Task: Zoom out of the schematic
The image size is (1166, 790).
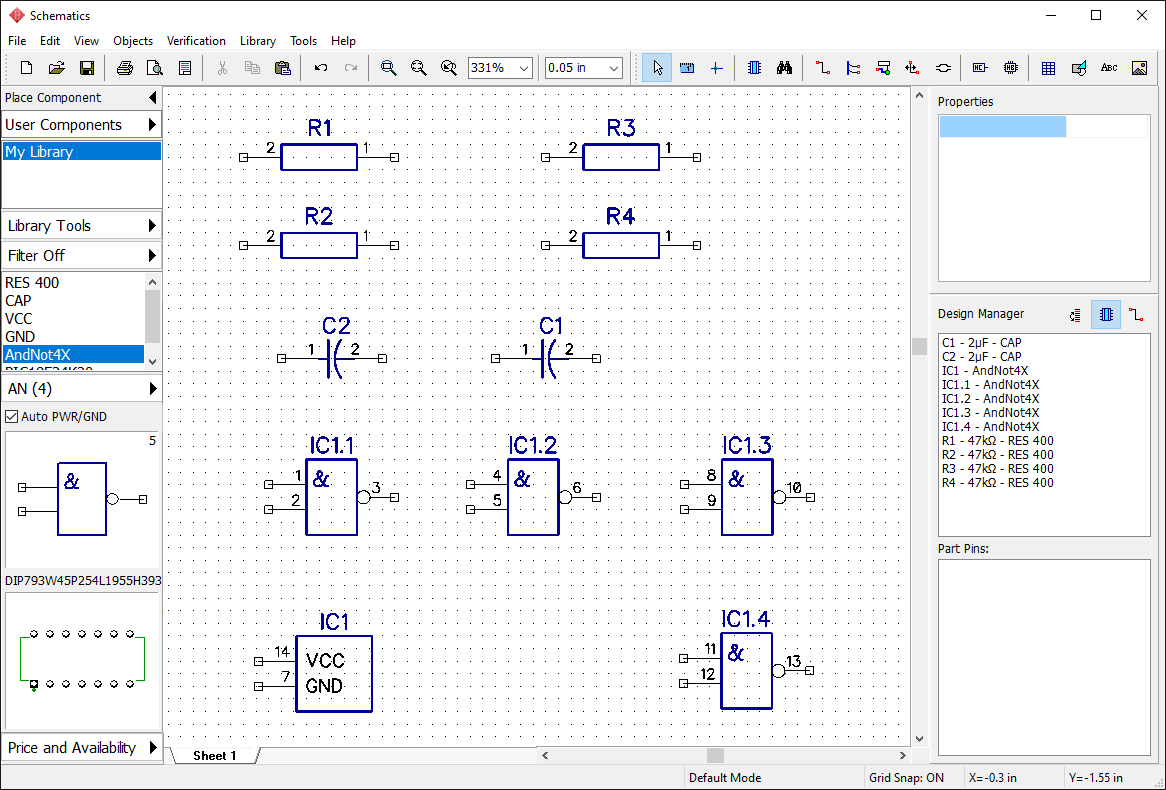Action: coord(419,68)
